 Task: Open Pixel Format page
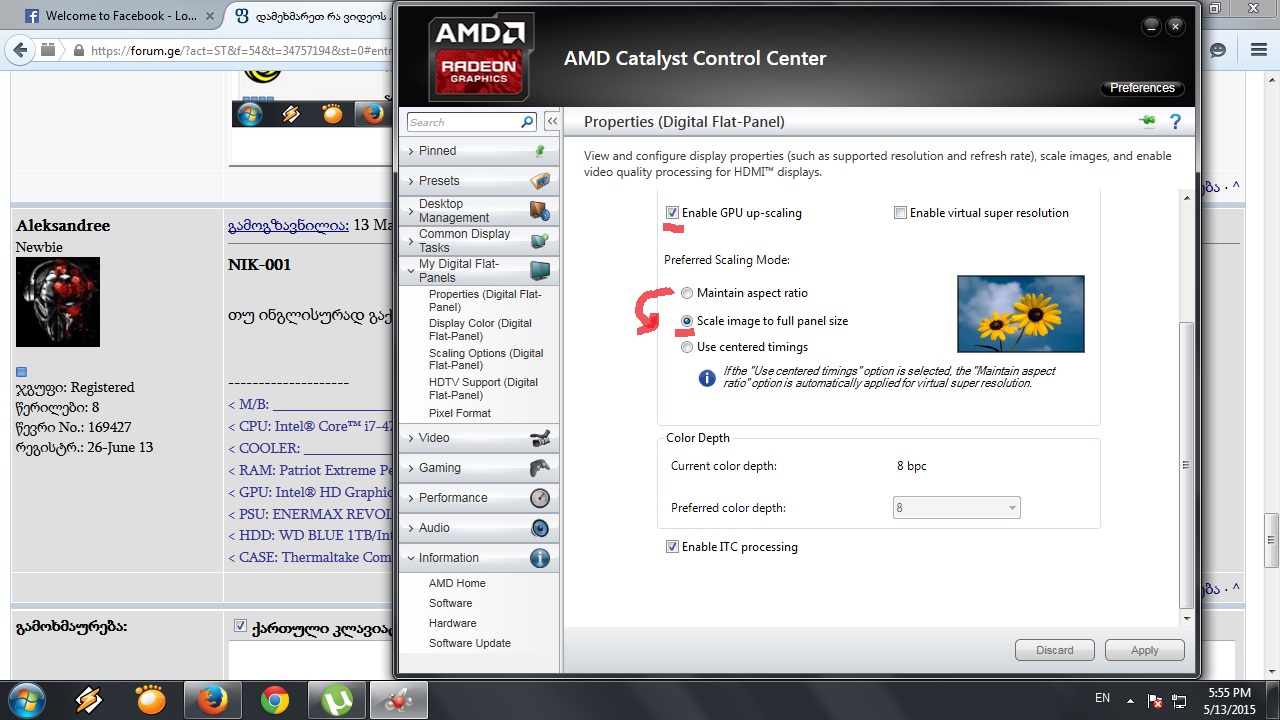[x=460, y=413]
